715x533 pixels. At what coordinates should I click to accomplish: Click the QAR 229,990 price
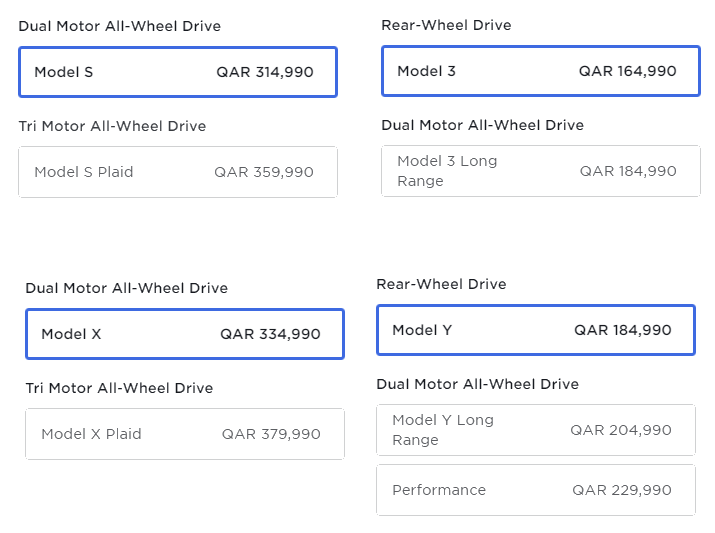[x=622, y=490]
